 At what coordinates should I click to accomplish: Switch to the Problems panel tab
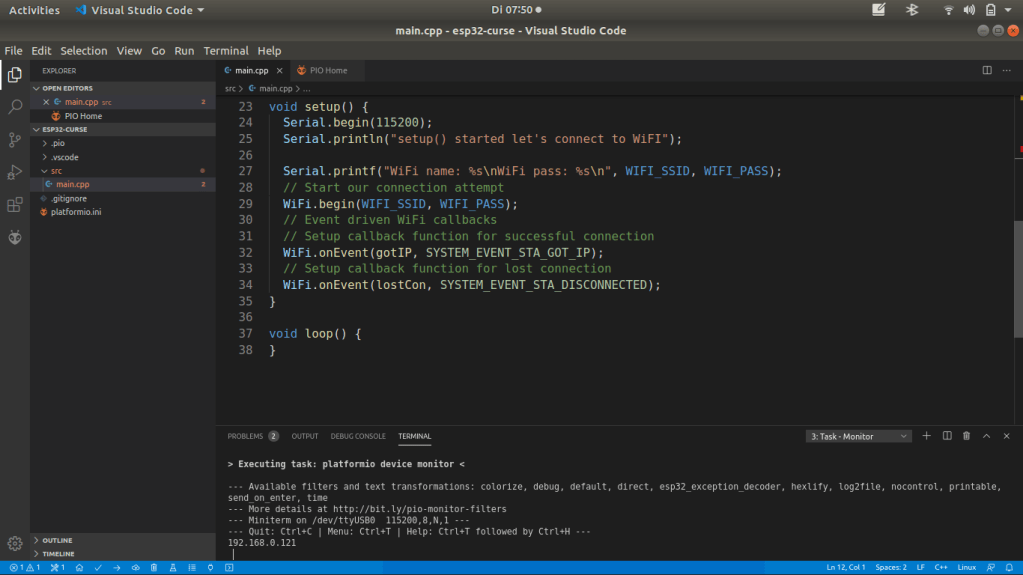246,437
